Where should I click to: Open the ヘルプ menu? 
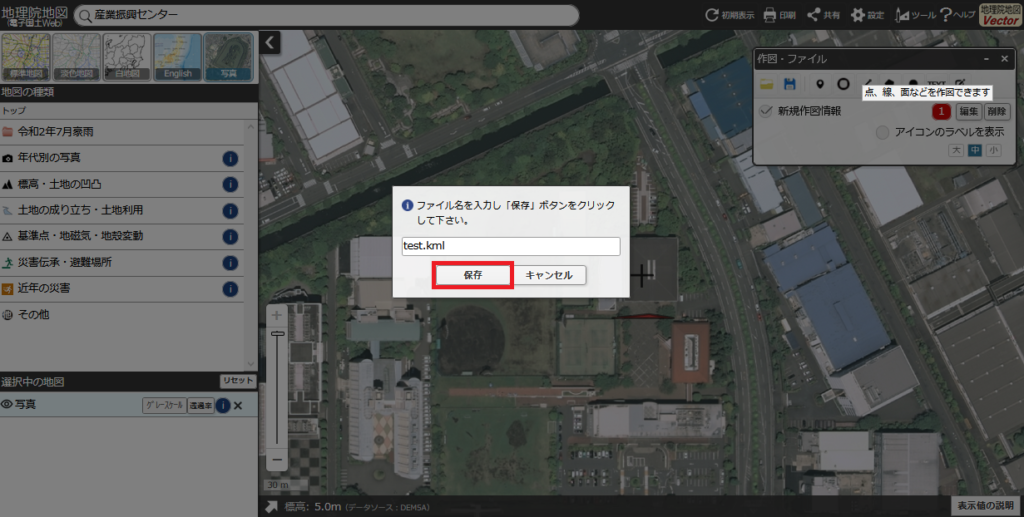pyautogui.click(x=957, y=14)
